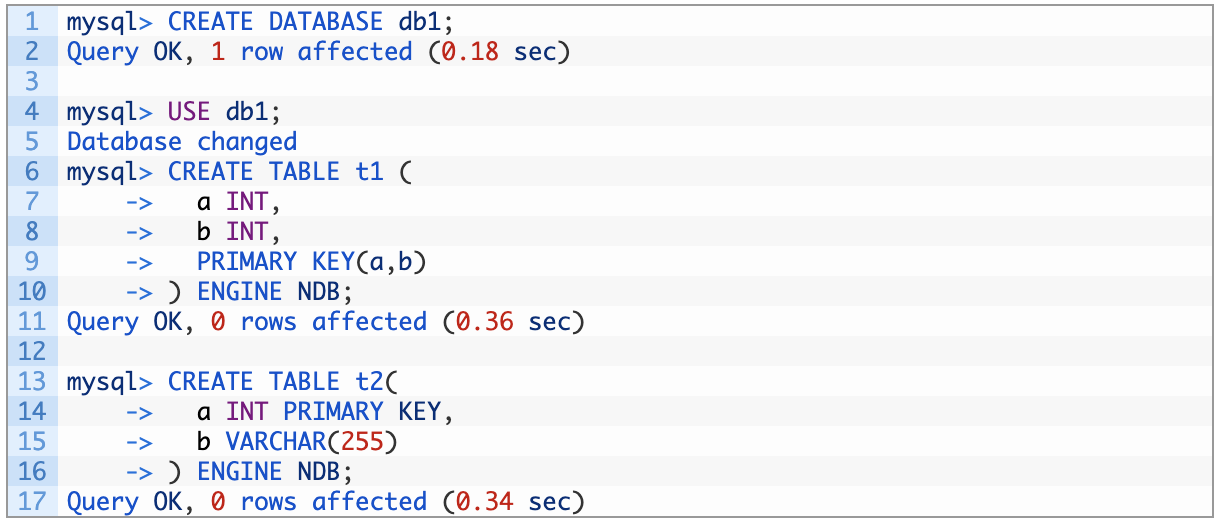Viewport: 1214px width, 524px height.
Task: Click the INT type on line 8
Action: pyautogui.click(x=247, y=232)
